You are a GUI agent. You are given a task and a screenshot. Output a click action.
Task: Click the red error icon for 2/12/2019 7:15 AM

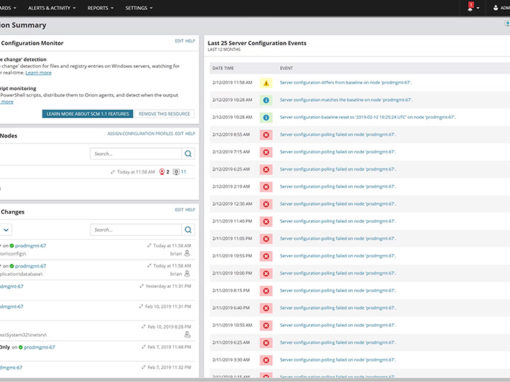pos(266,152)
